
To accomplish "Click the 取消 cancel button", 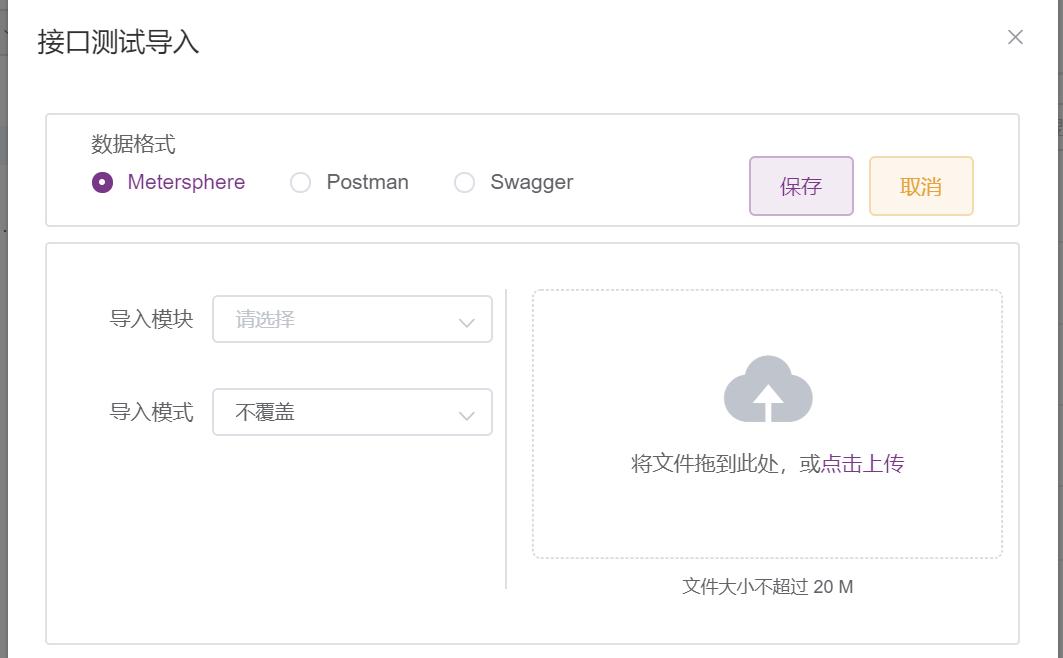I will pyautogui.click(x=920, y=186).
